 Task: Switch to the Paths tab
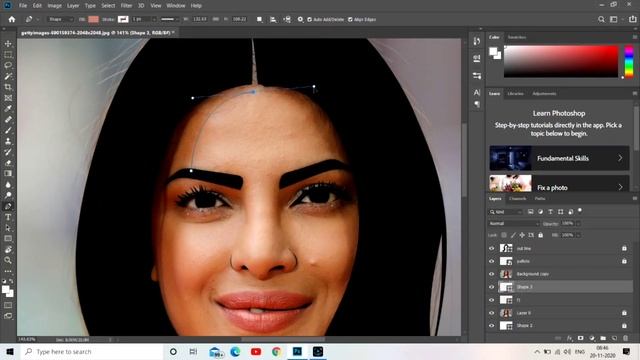tap(540, 198)
